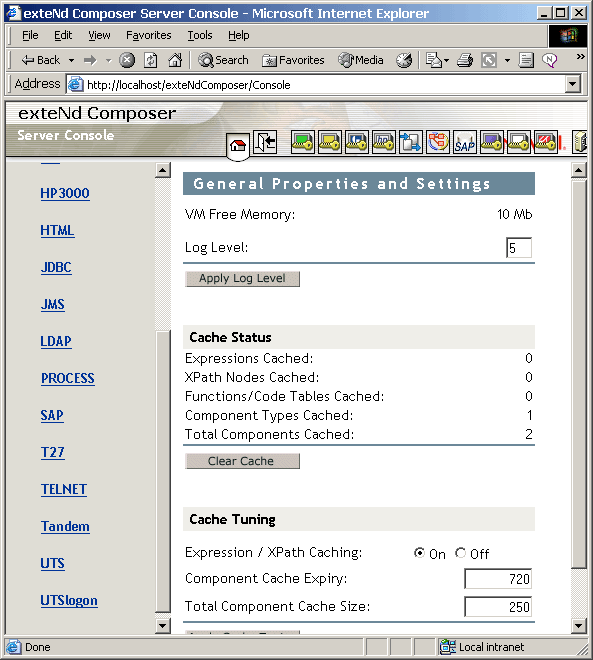Screen dimensions: 593x660
Task: Open the Media toolbar pane
Action: (361, 61)
